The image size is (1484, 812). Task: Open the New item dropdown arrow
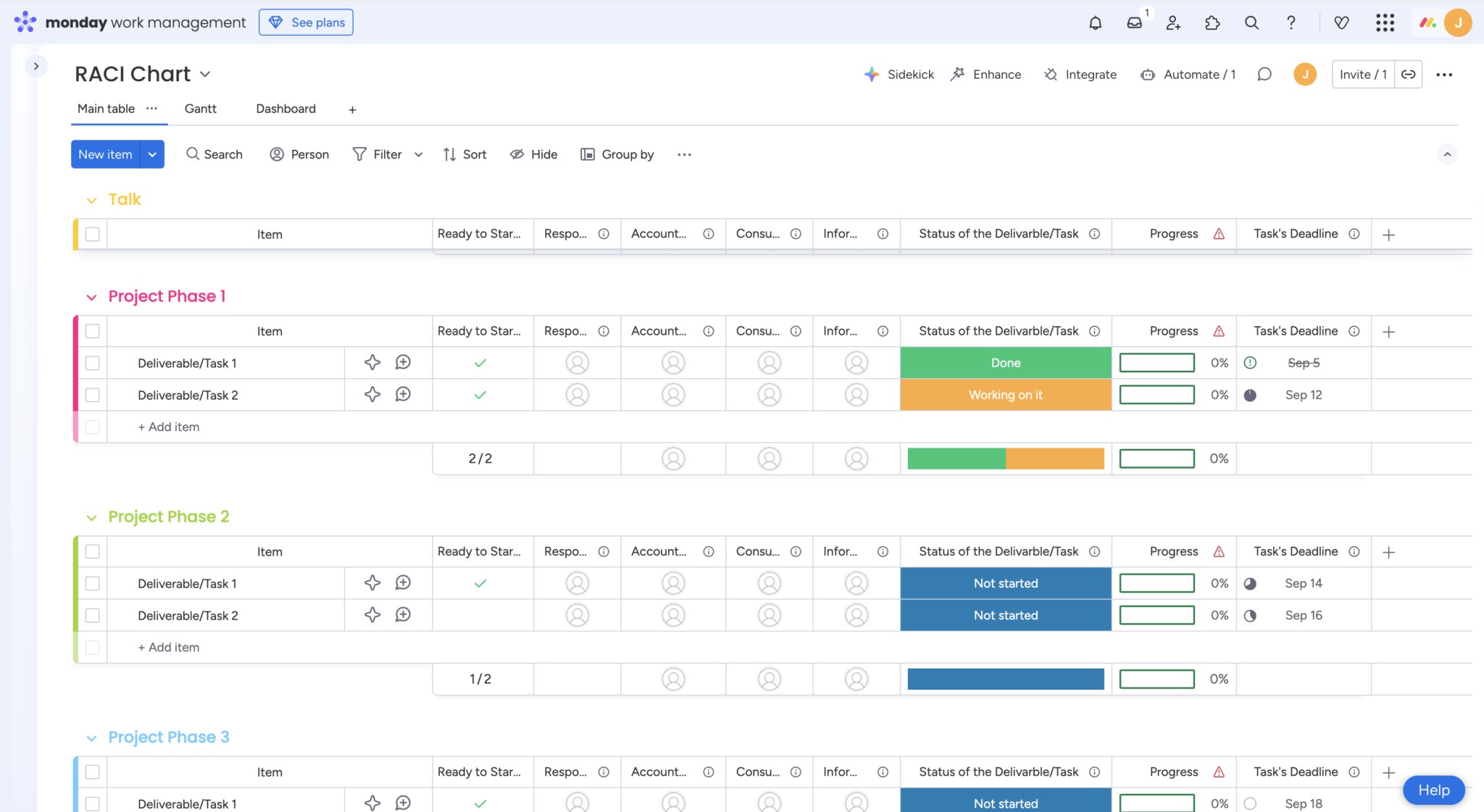tap(152, 154)
